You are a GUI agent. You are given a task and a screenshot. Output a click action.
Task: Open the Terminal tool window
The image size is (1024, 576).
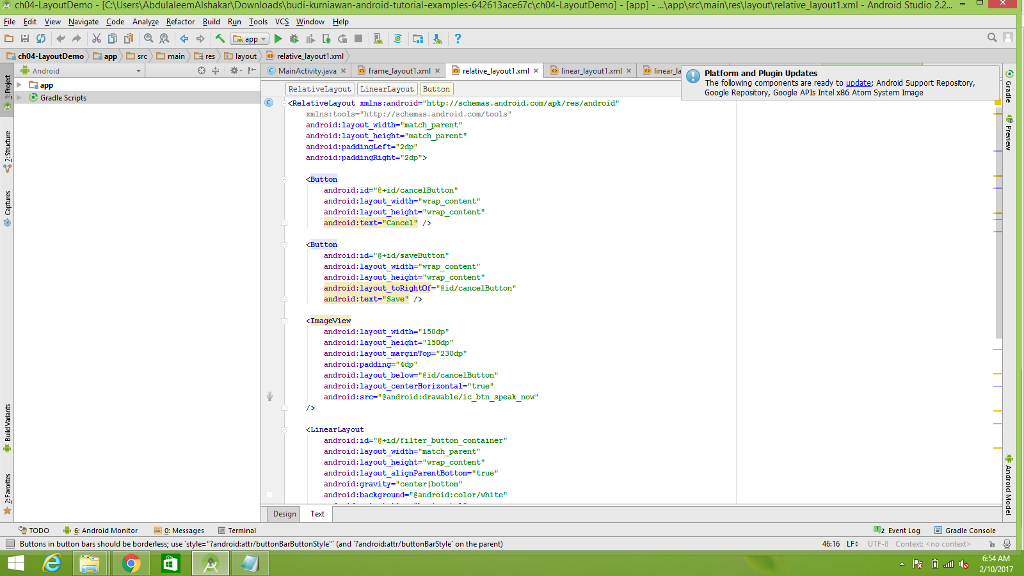(236, 530)
